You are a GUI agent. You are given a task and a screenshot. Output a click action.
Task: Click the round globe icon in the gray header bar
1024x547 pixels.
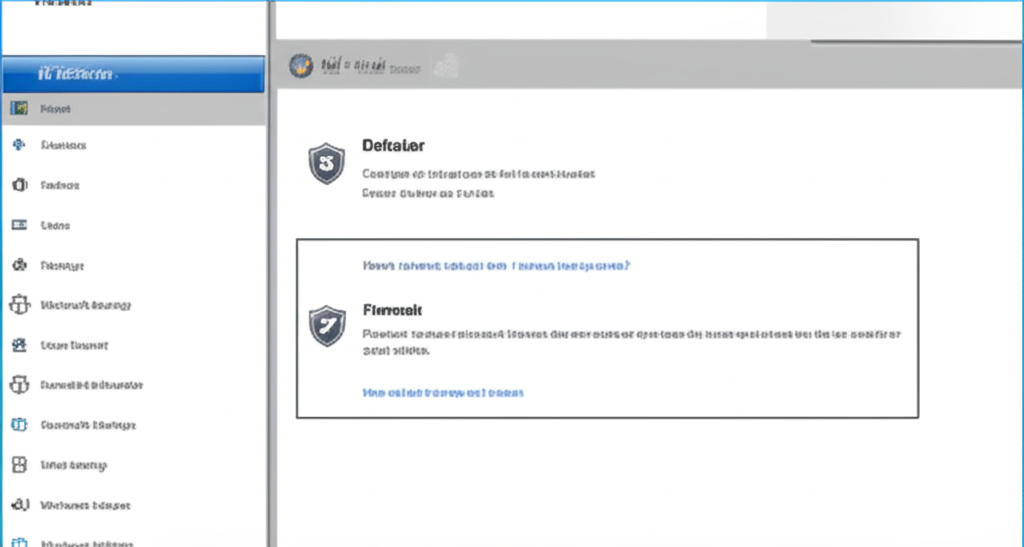(301, 66)
